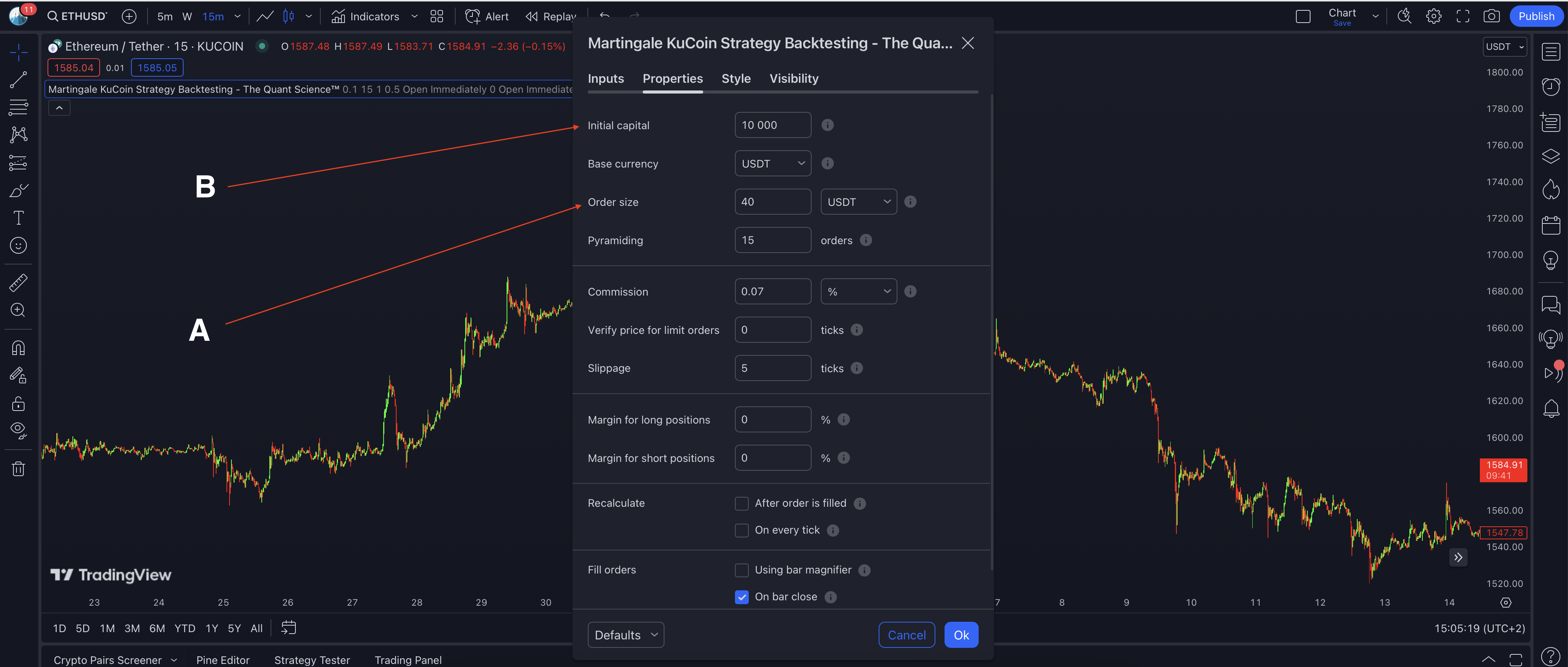Screen dimensions: 1568x667
Task: Check the On every tick option
Action: pos(741,531)
